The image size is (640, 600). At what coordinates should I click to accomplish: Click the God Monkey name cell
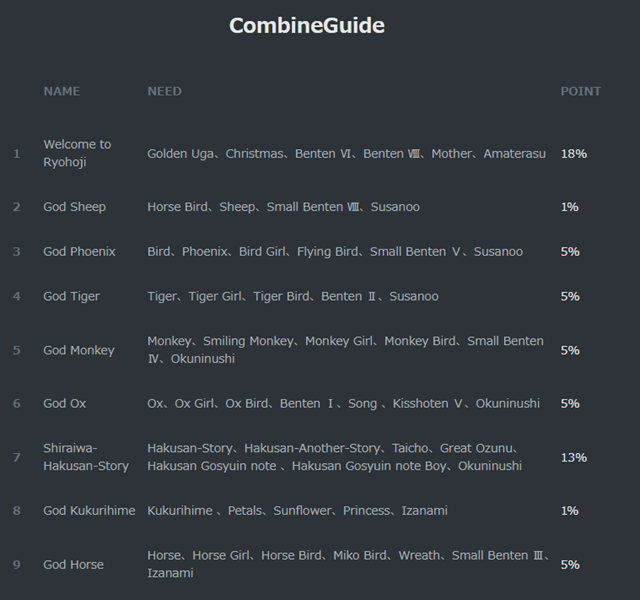coord(78,350)
